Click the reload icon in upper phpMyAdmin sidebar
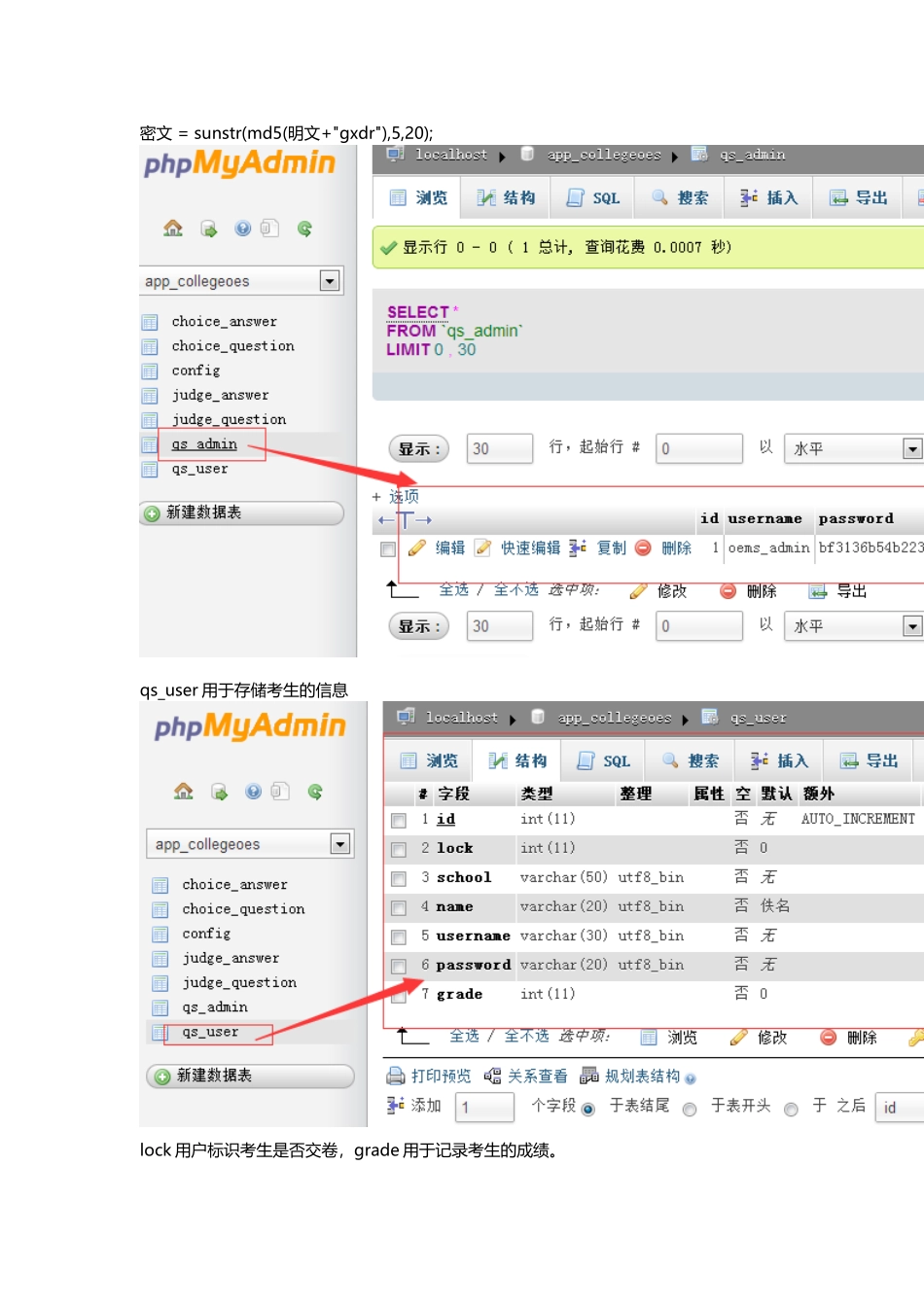 [x=304, y=229]
